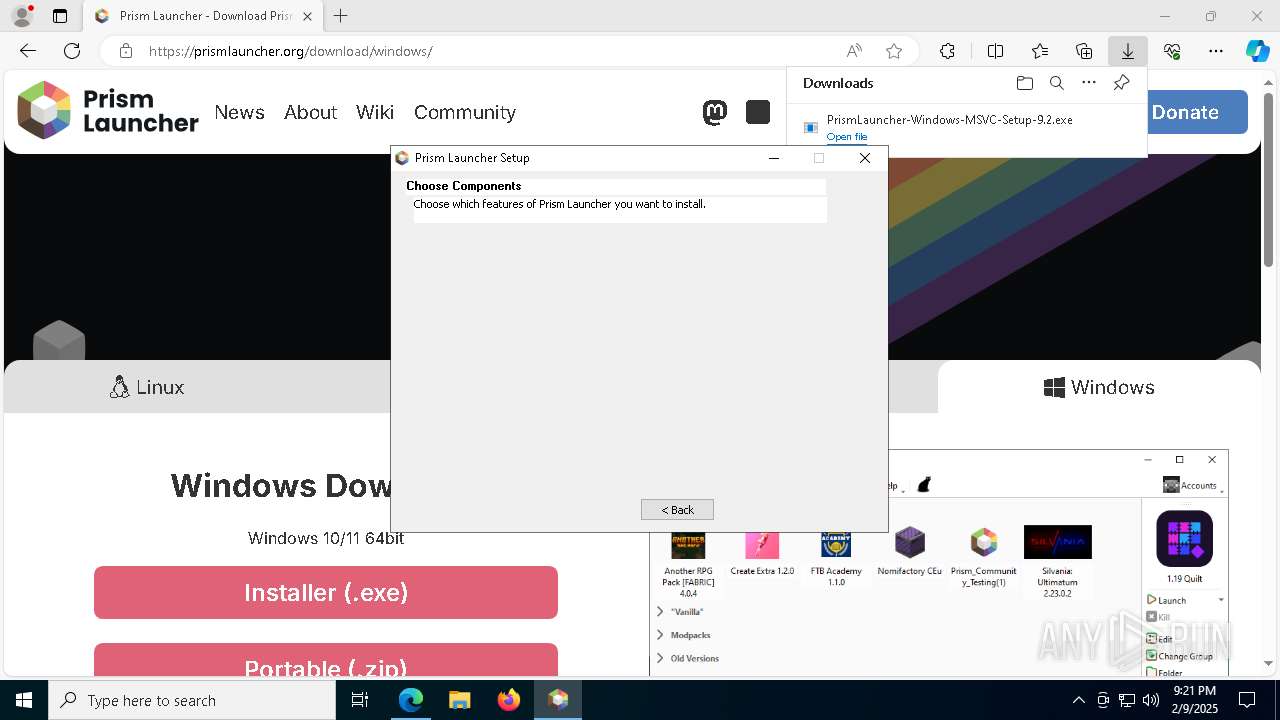
Task: Minimize the Prism Launcher Setup window
Action: pos(773,158)
